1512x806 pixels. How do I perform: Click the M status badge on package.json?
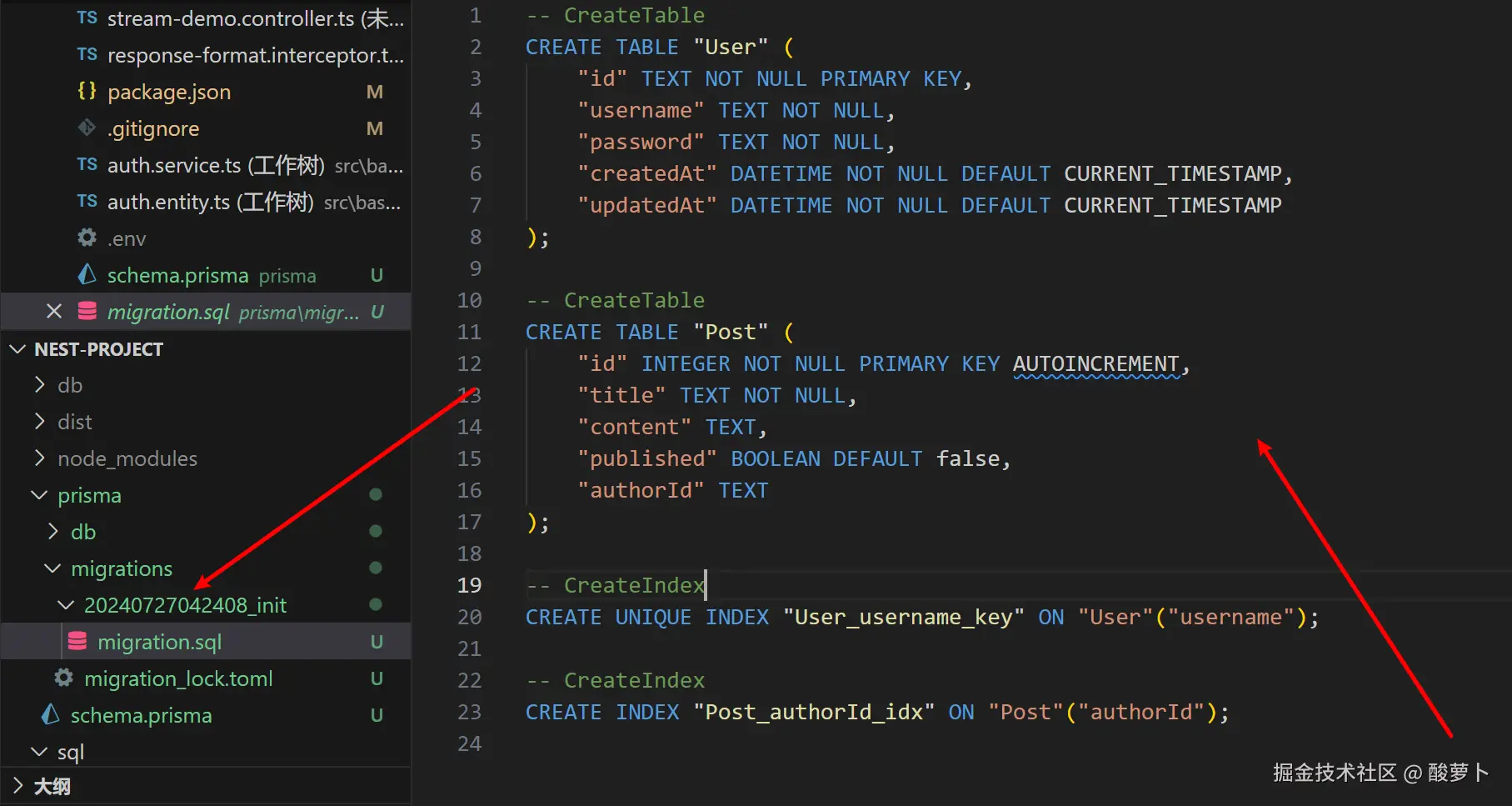click(375, 92)
